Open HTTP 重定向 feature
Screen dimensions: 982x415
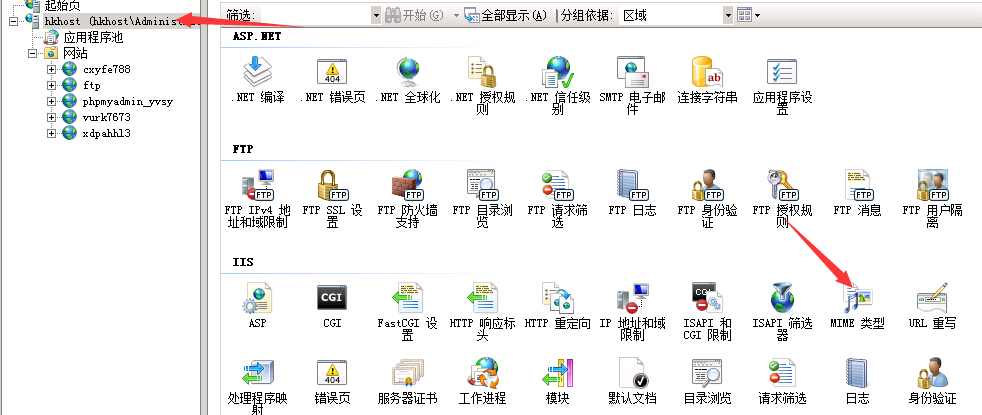[x=557, y=297]
